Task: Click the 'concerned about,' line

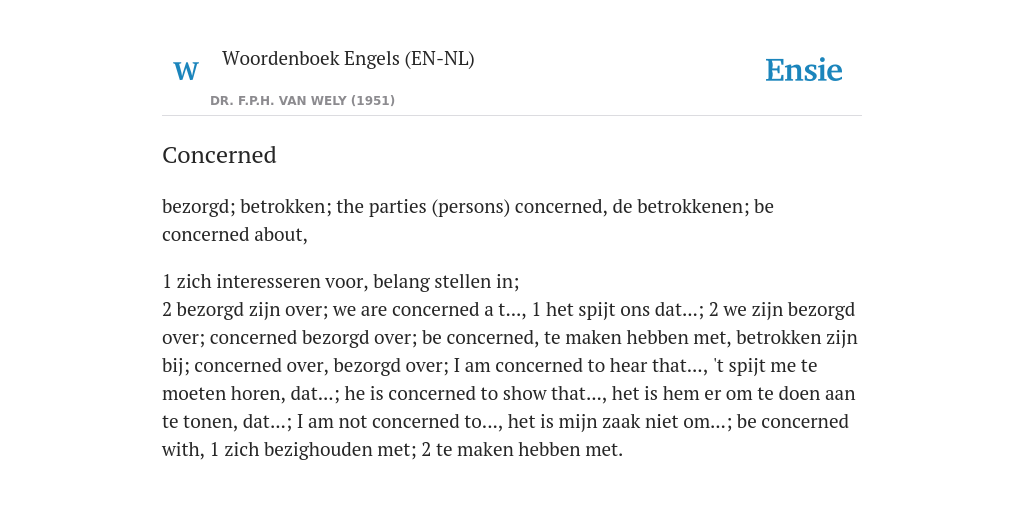Action: coord(234,234)
